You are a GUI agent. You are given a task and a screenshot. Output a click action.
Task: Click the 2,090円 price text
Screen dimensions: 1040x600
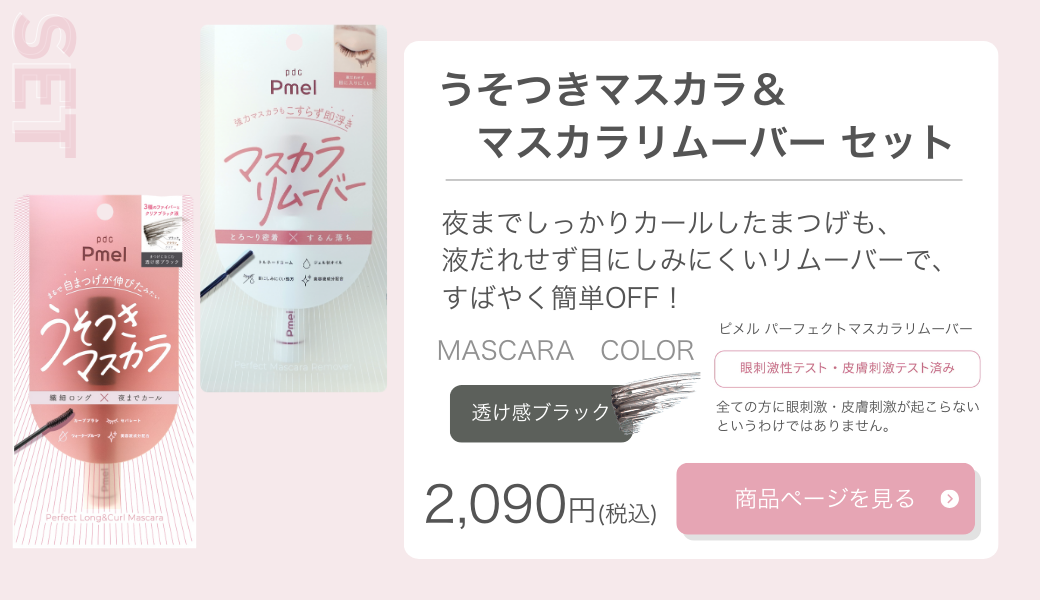pos(541,505)
